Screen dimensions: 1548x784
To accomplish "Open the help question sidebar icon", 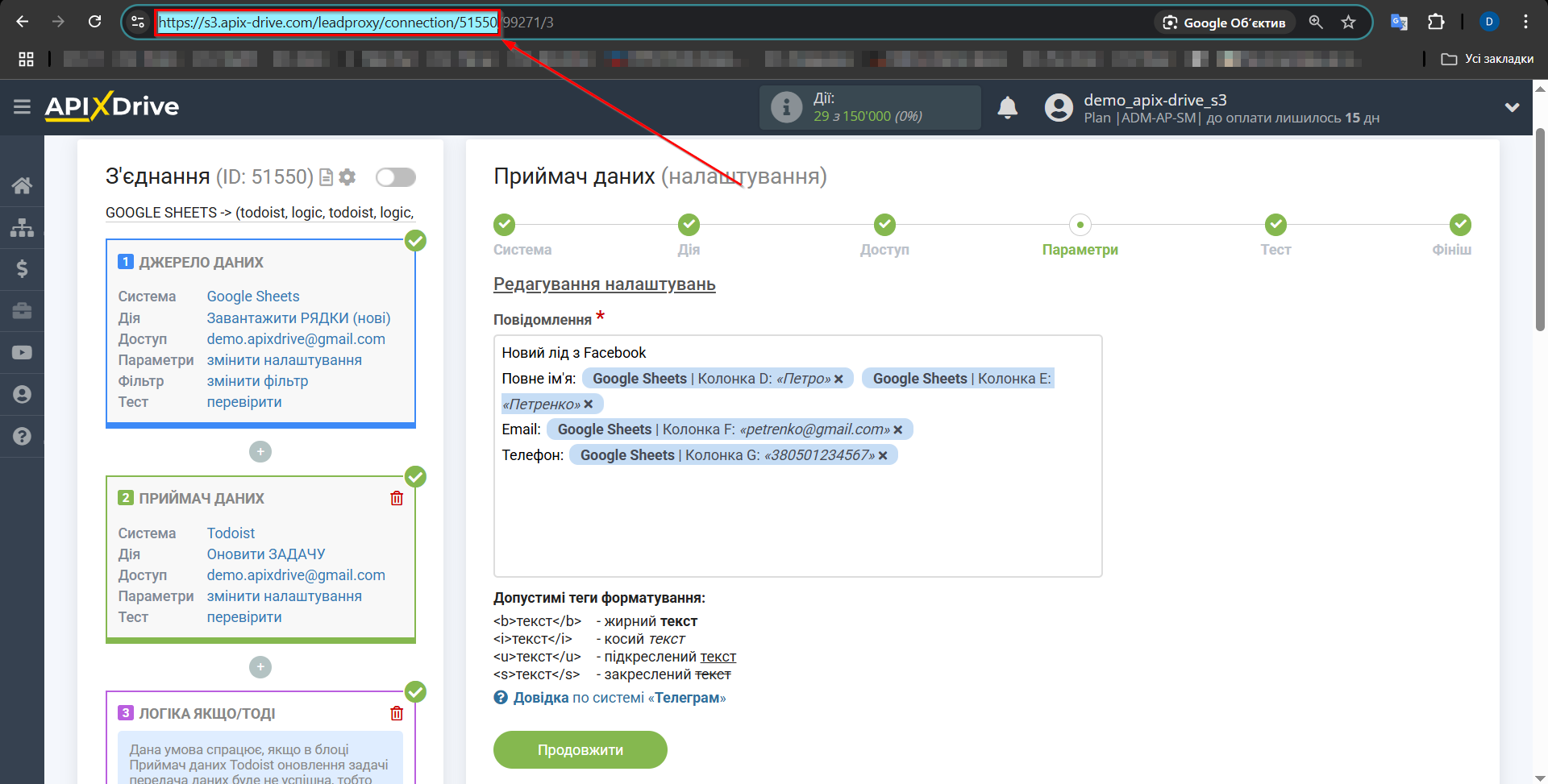I will coord(22,436).
